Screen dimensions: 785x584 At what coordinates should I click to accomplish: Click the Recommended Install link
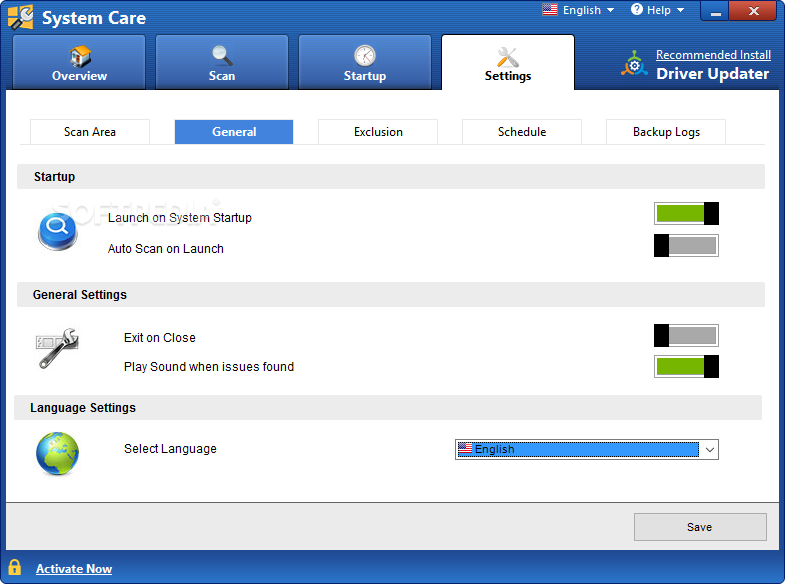[x=713, y=55]
